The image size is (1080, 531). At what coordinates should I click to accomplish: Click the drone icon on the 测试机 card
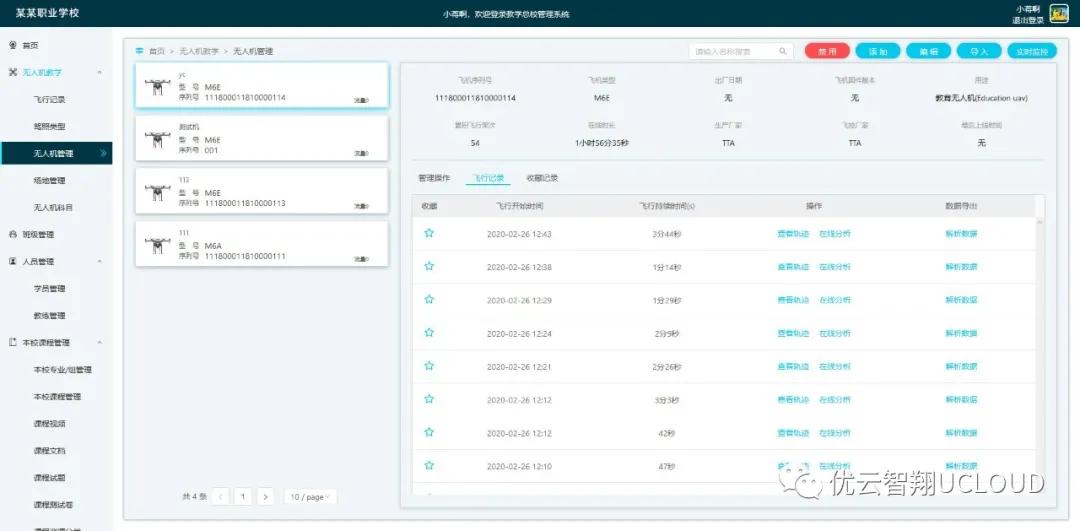(x=156, y=140)
